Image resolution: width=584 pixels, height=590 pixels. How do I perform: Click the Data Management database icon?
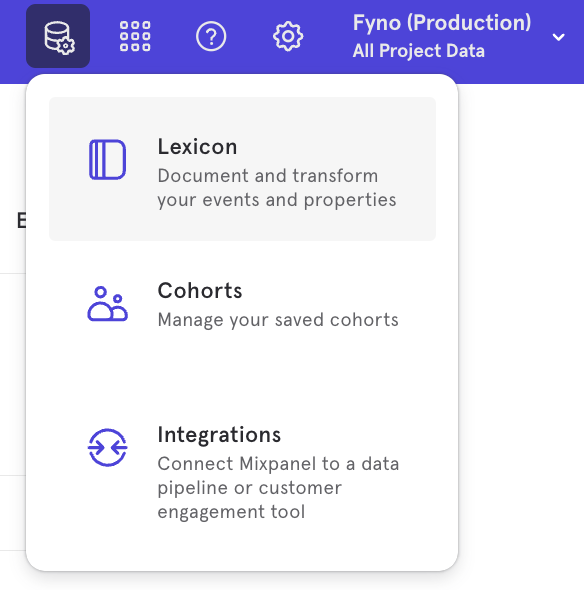[x=58, y=36]
